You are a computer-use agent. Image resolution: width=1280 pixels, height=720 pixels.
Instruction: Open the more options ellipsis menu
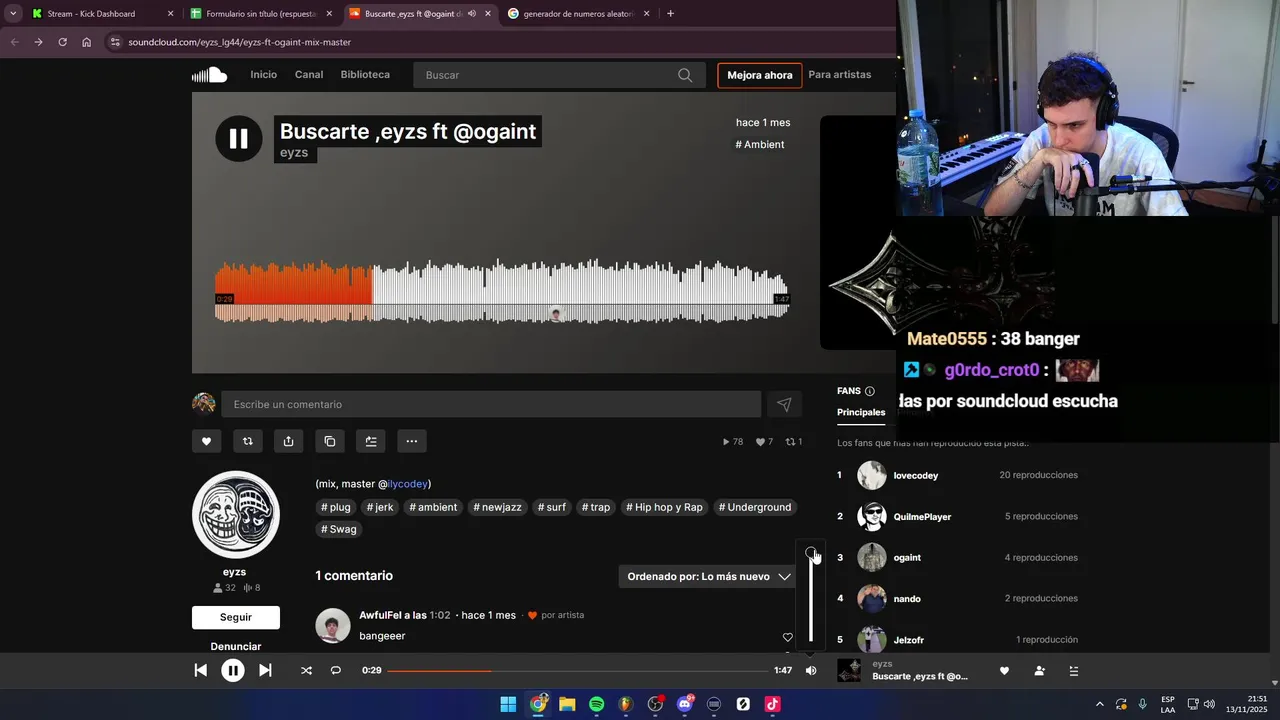(x=411, y=441)
